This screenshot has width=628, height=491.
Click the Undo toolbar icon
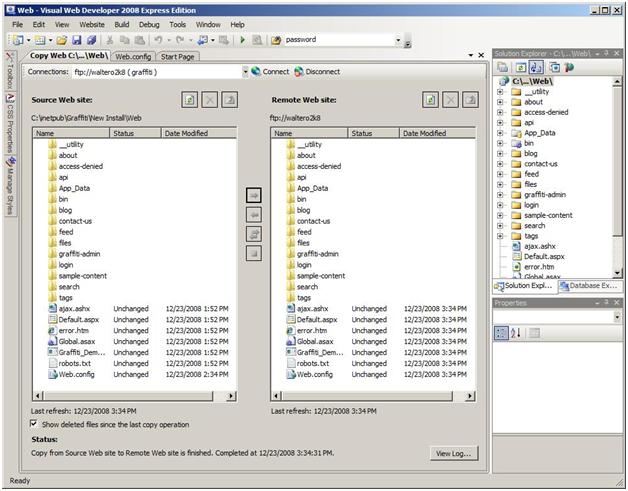pyautogui.click(x=159, y=40)
